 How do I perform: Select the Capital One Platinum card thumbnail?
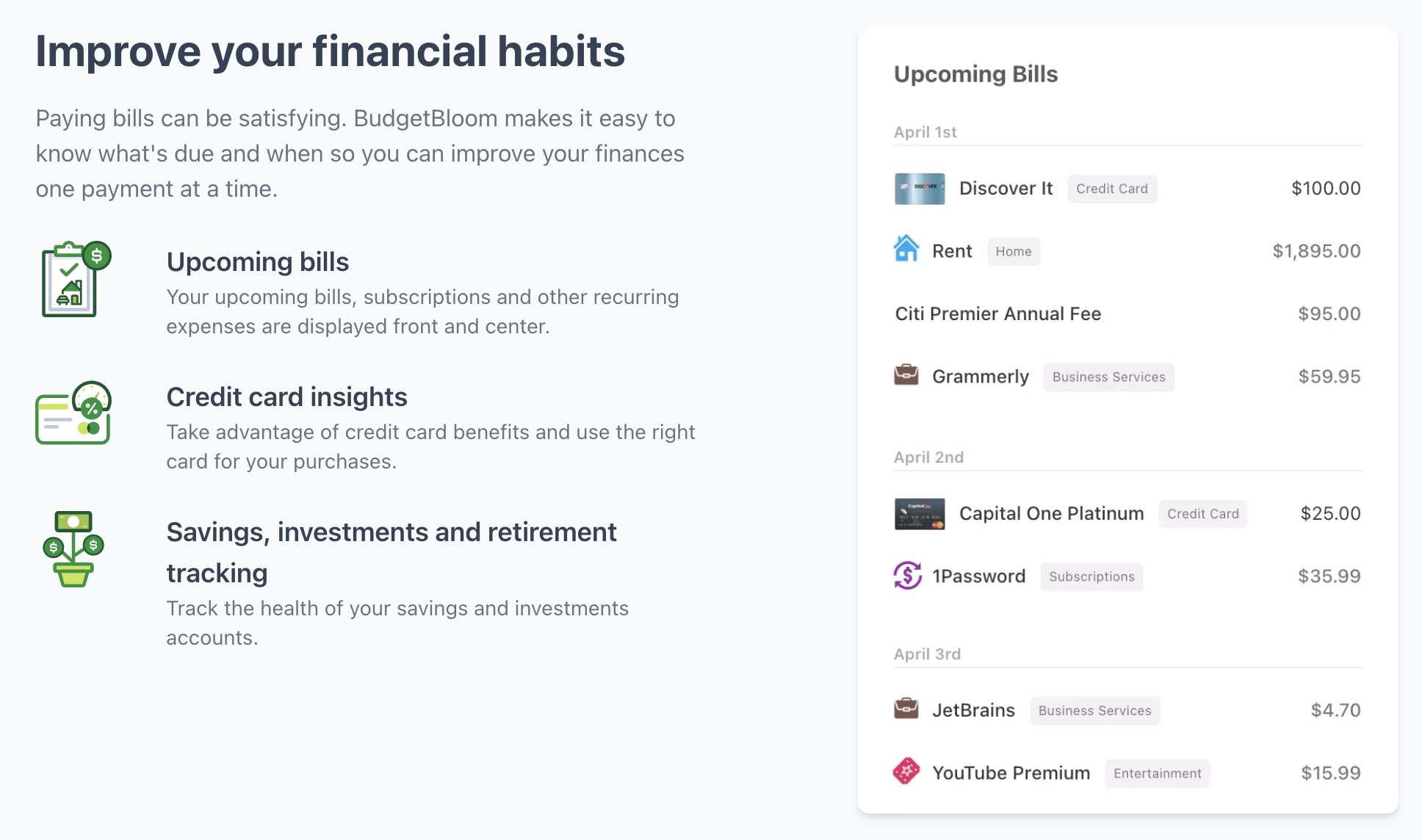coord(920,514)
